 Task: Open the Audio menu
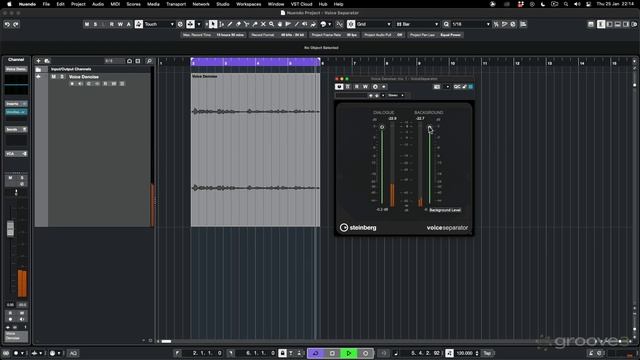[x=98, y=4]
